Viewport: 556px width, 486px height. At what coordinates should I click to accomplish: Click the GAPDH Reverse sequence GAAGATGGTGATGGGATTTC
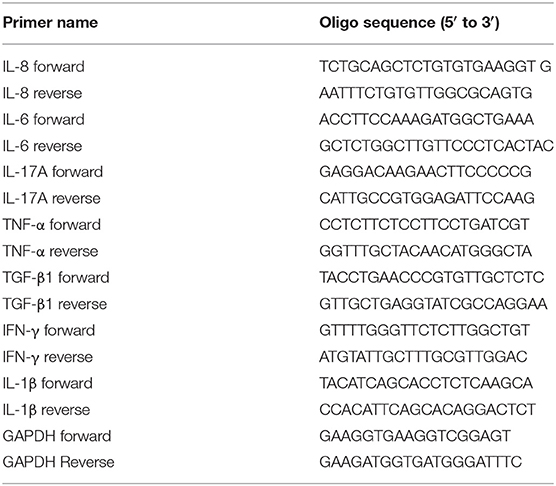421,462
